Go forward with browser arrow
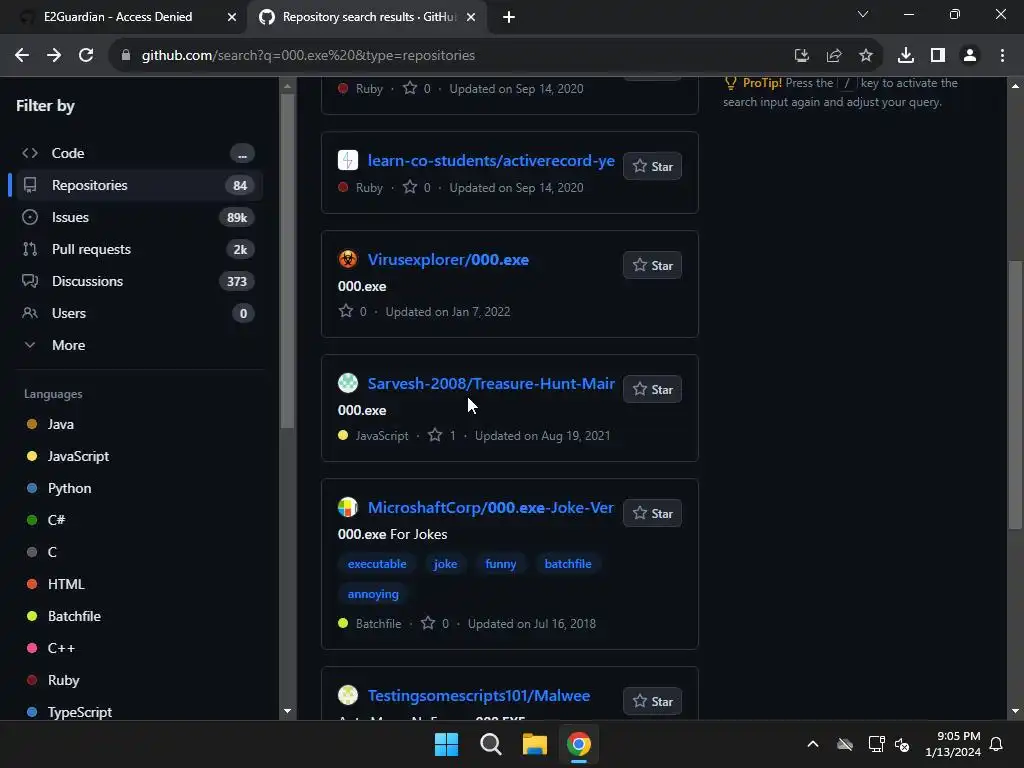This screenshot has height=768, width=1024. pyautogui.click(x=54, y=56)
